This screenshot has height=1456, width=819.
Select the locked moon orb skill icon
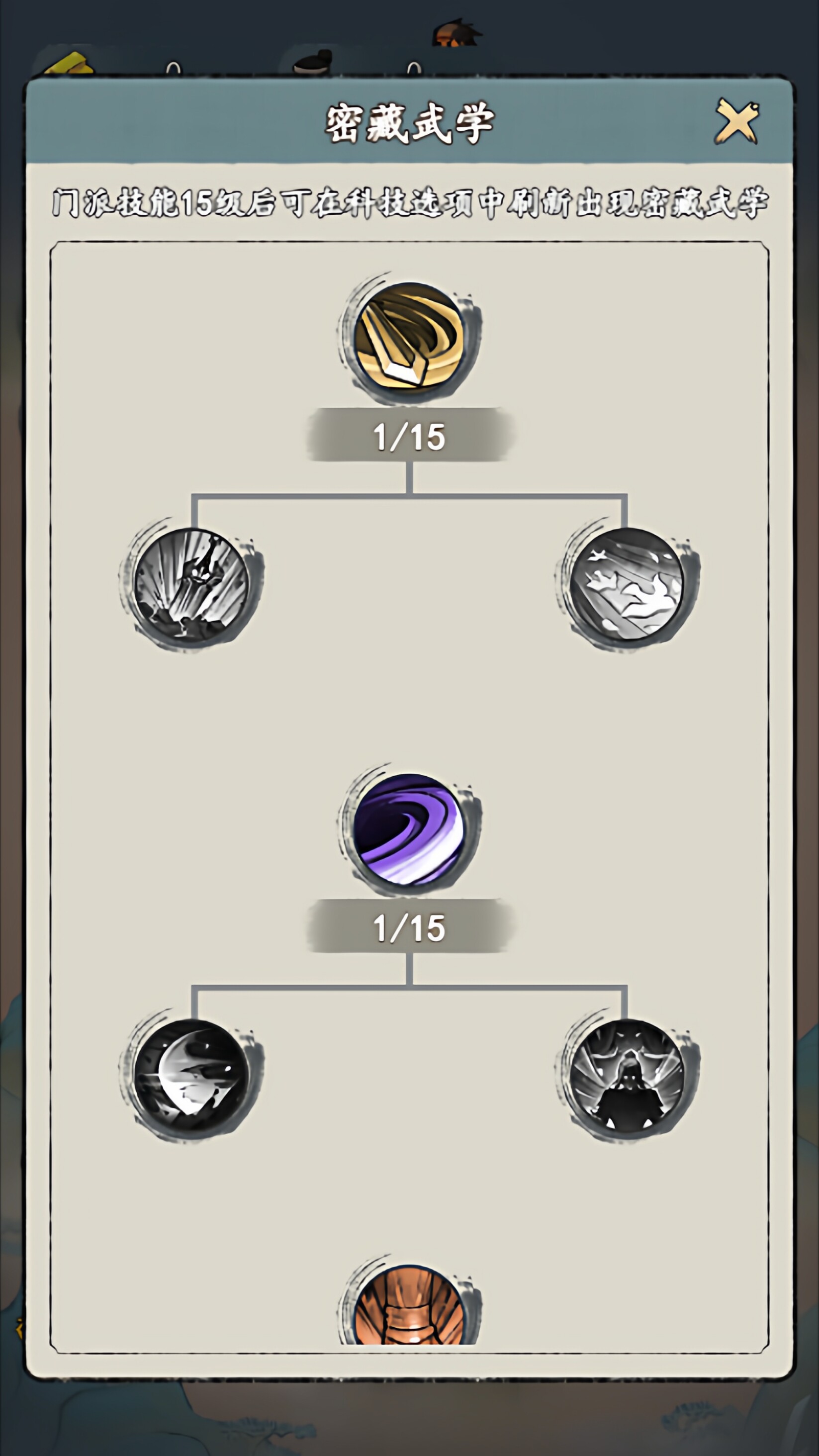click(x=191, y=1076)
